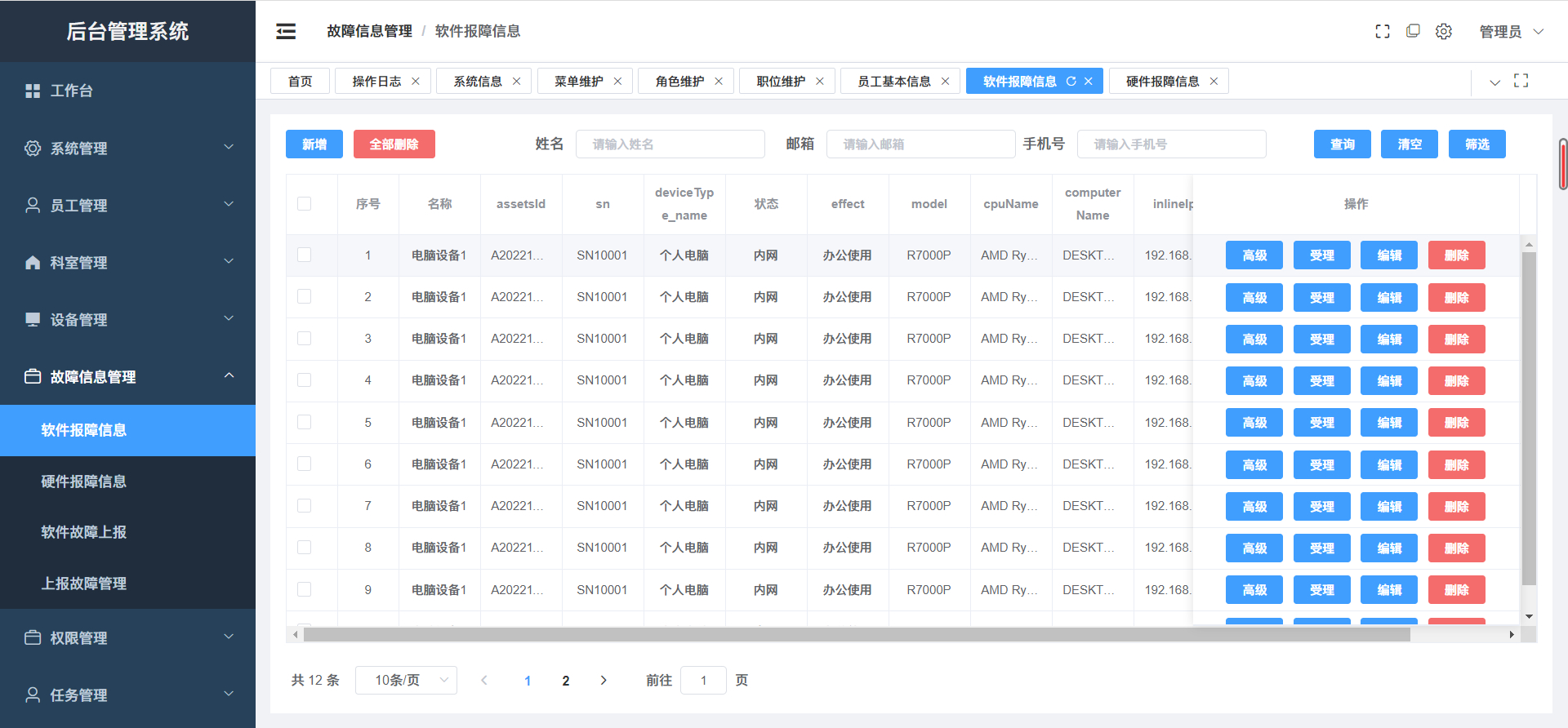Check the checkbox for row 4

coord(305,380)
